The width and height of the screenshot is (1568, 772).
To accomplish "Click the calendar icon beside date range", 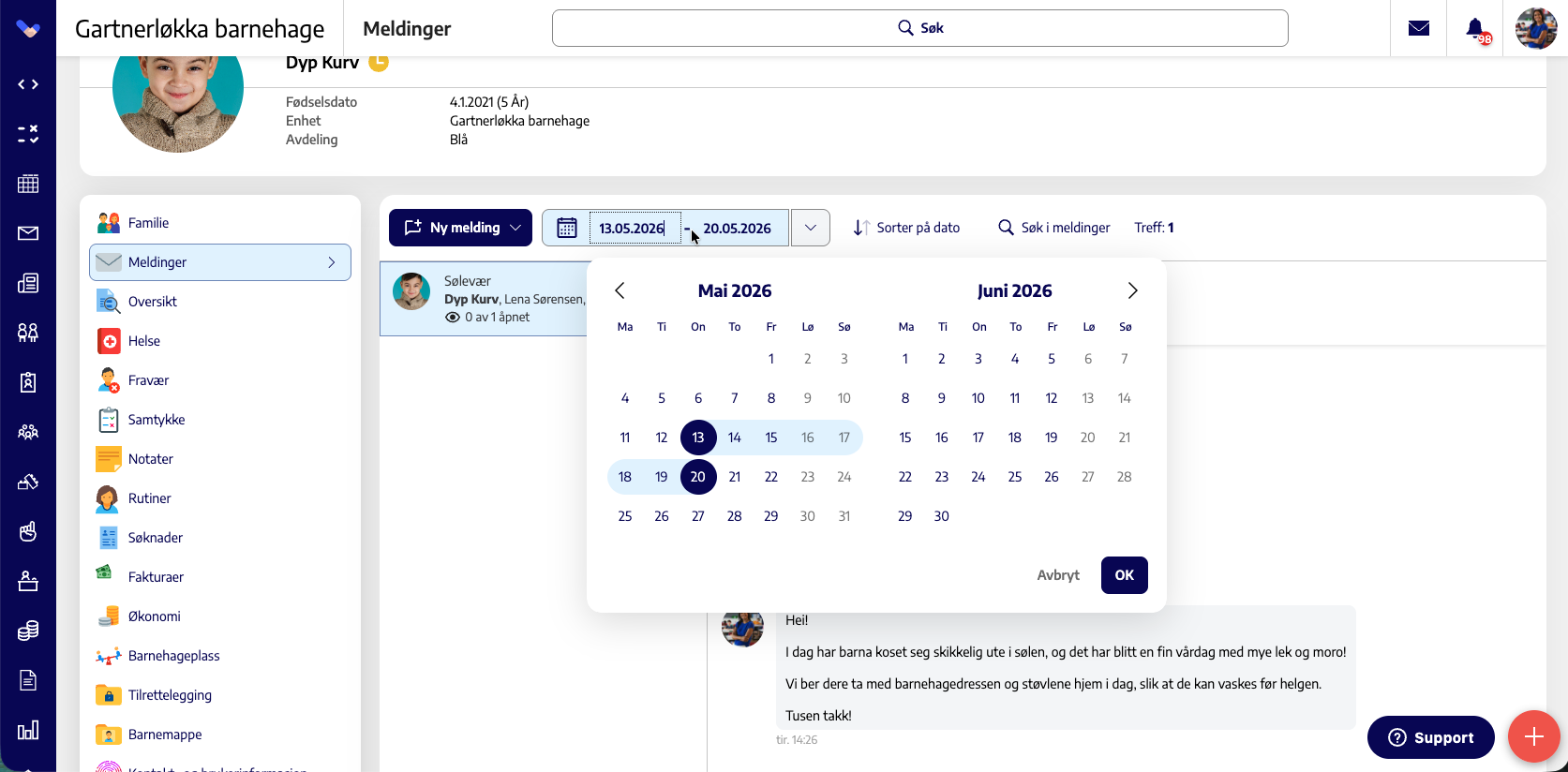I will pyautogui.click(x=567, y=228).
